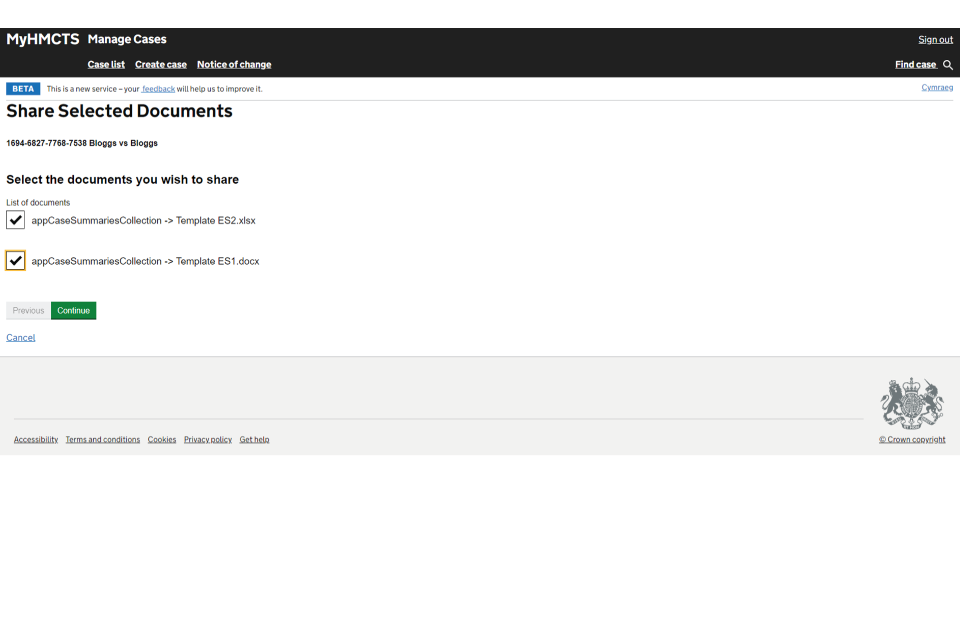Uncheck the Template ES2.xlsx checkbox
960x640 pixels.
pos(16,220)
